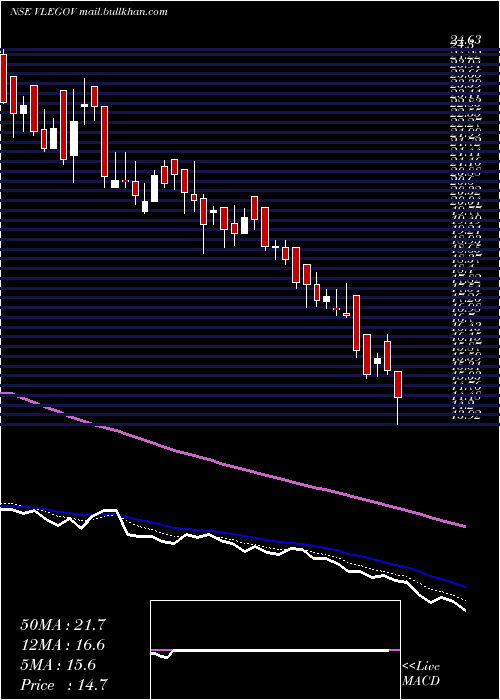The width and height of the screenshot is (500, 700).
Task: Click the NSE VLEGOV mail.bullkhan.com title text
Action: click(x=88, y=12)
